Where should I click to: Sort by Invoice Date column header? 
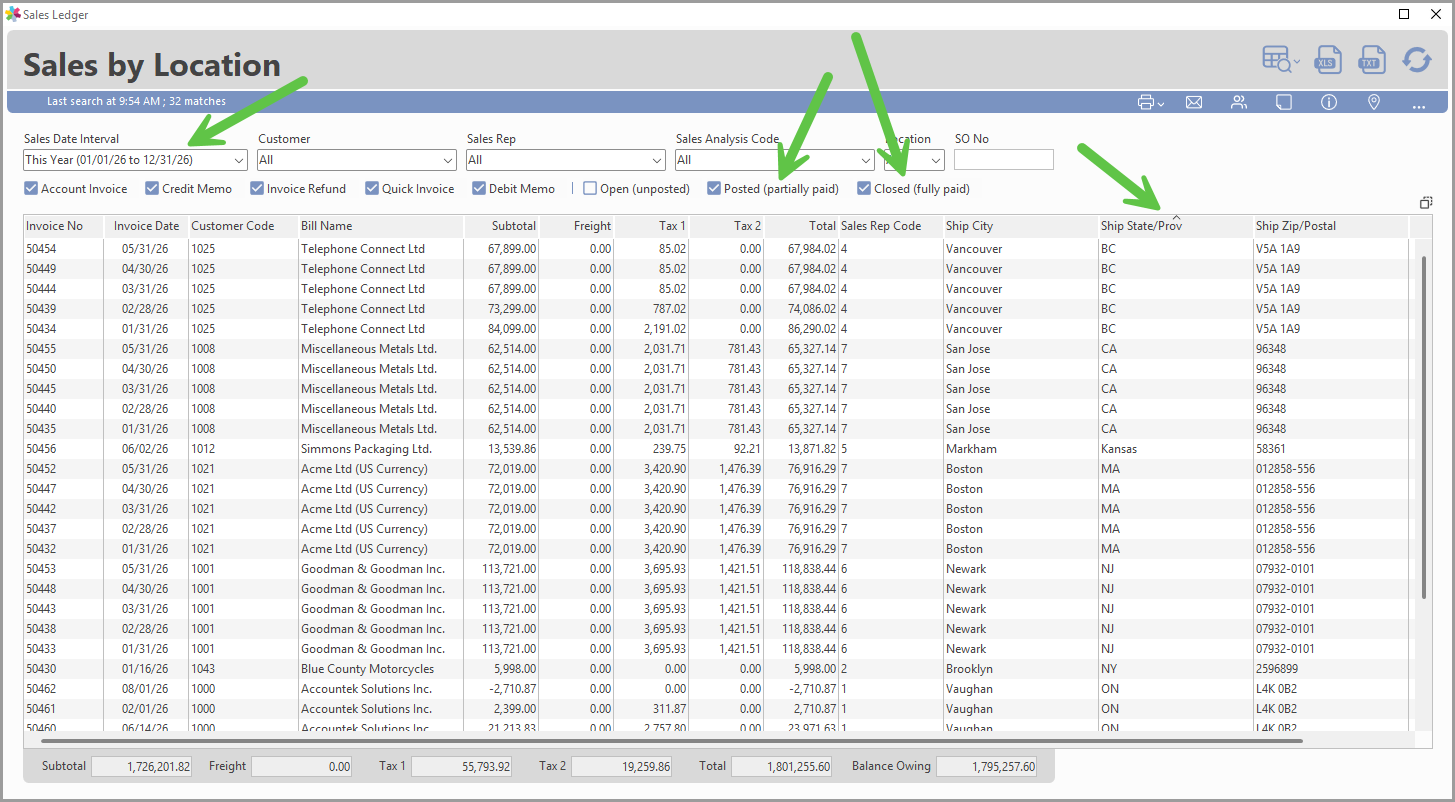pyautogui.click(x=146, y=226)
